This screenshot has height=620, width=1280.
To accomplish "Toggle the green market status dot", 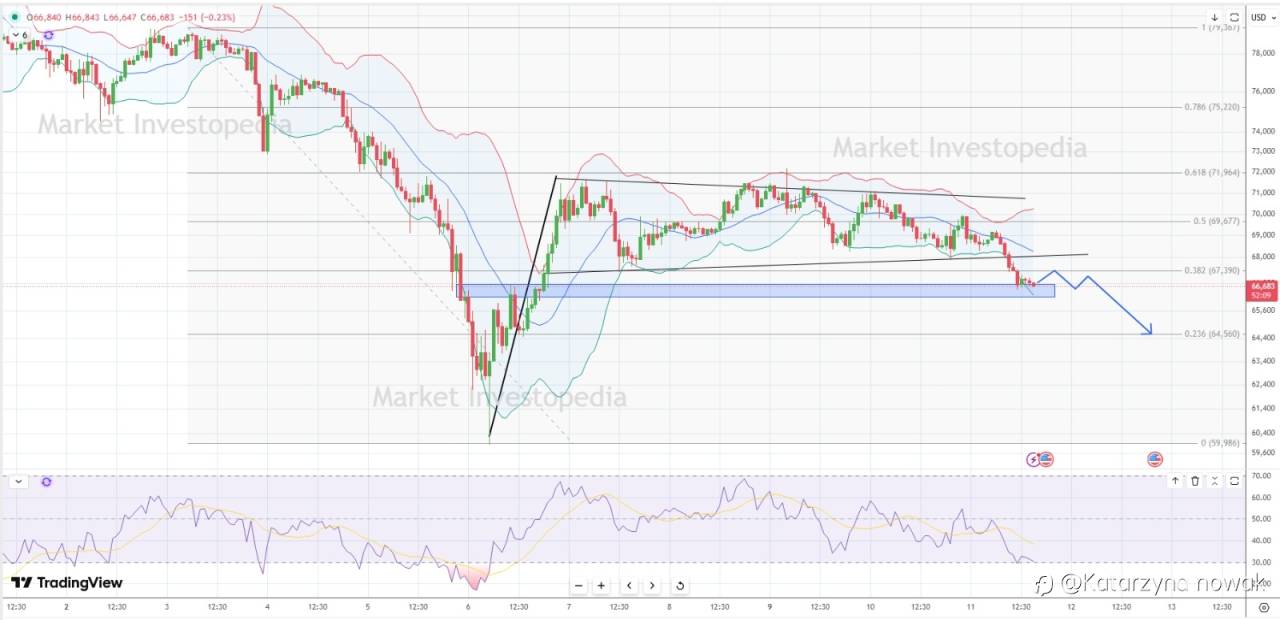I will [x=14, y=17].
